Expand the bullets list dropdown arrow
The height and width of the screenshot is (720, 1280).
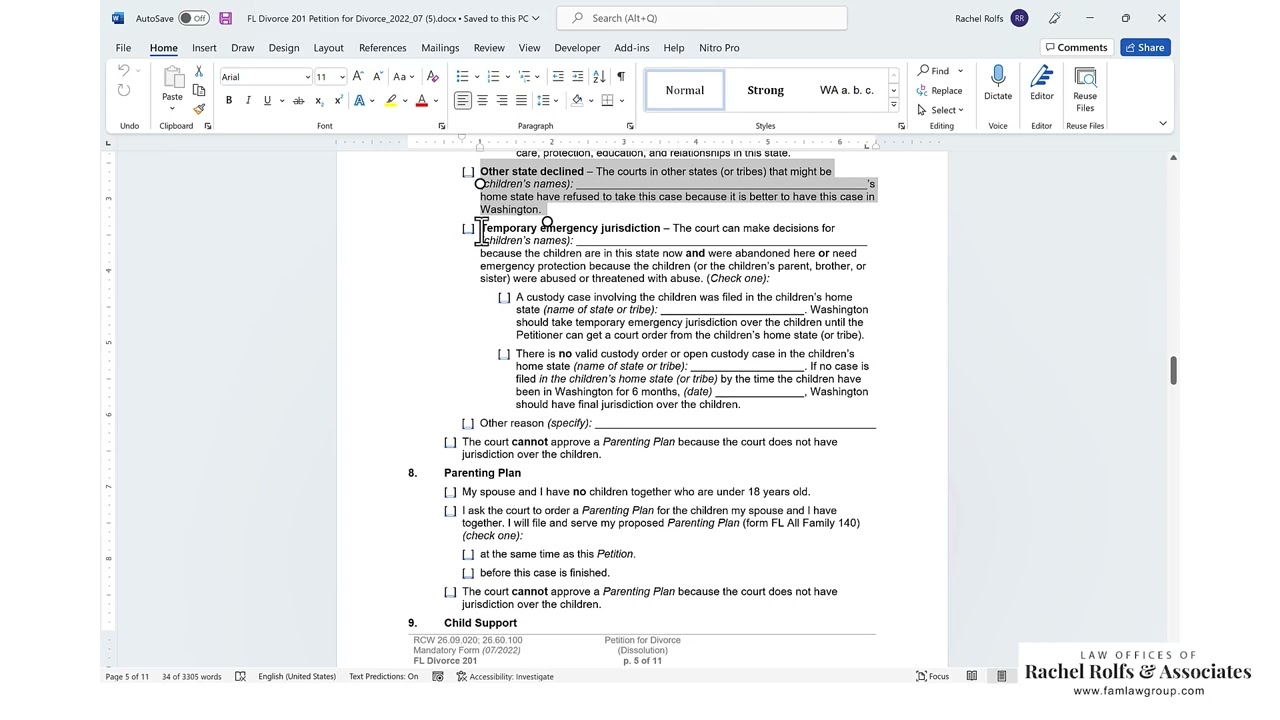click(476, 77)
